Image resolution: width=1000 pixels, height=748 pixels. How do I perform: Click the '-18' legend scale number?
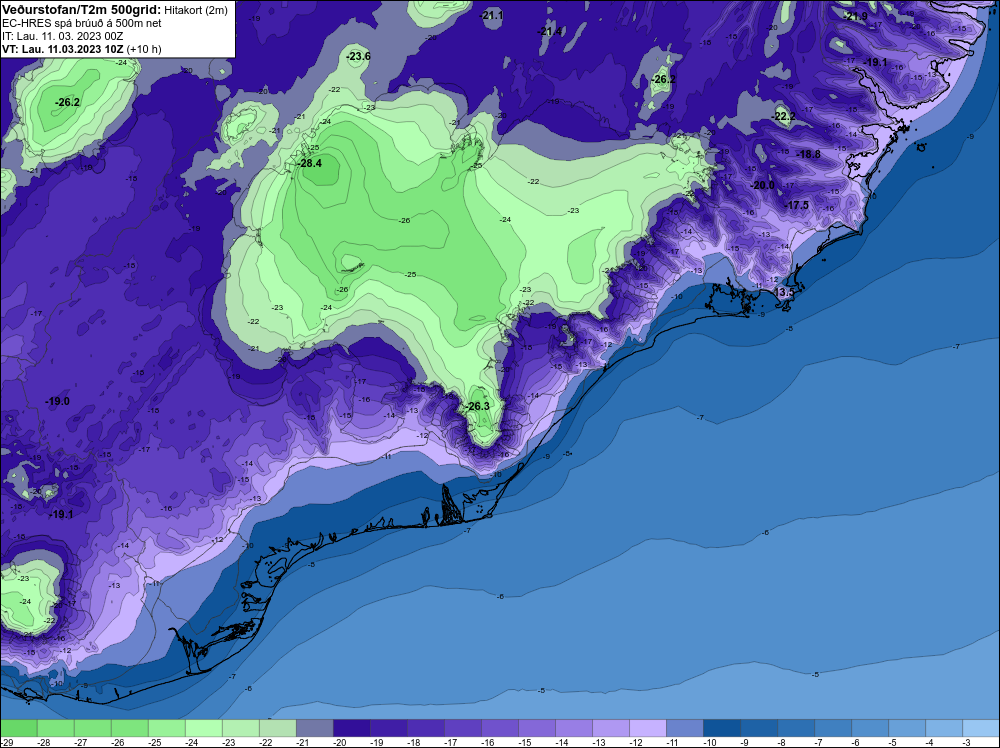[414, 742]
